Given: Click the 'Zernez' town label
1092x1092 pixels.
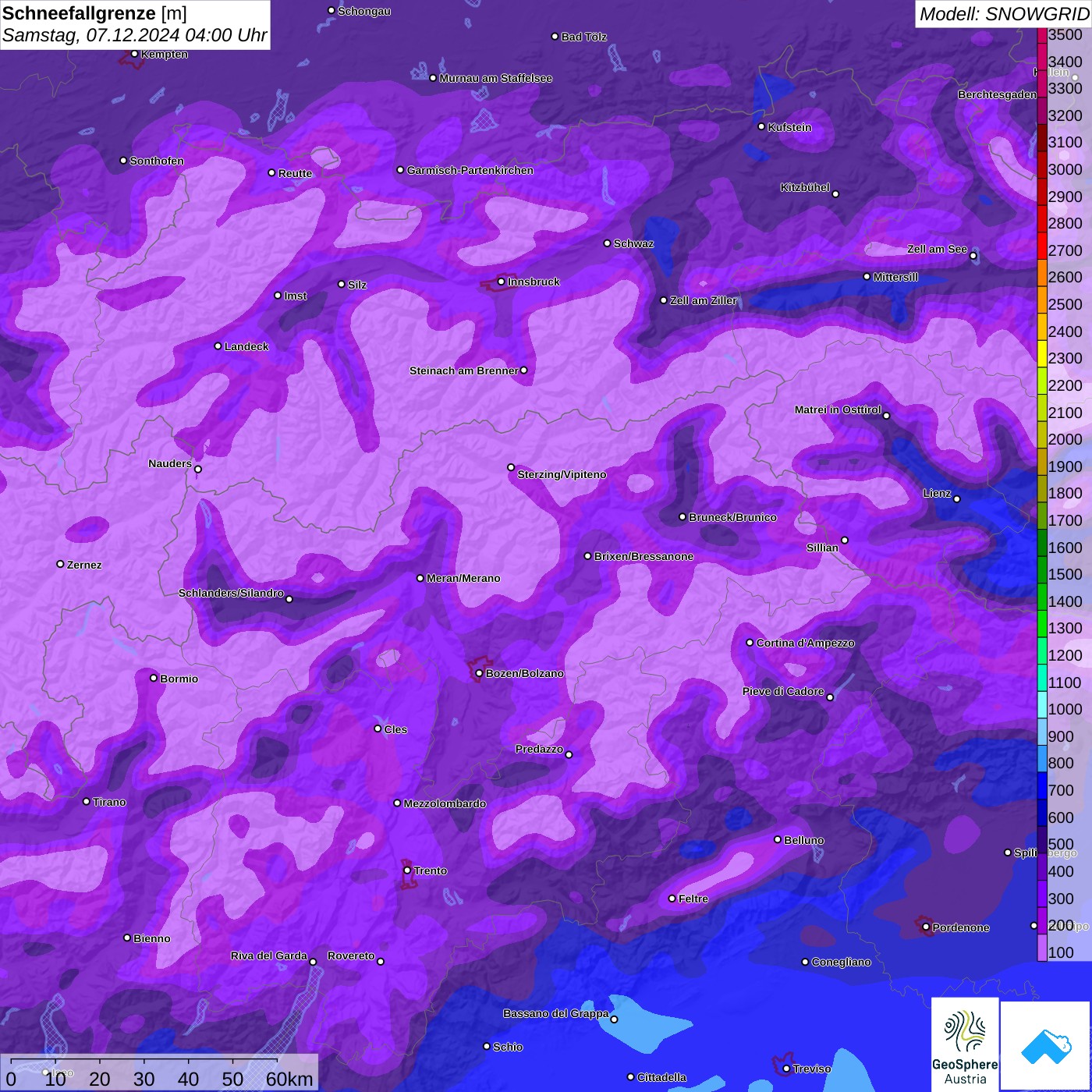Looking at the screenshot, I should coord(84,565).
